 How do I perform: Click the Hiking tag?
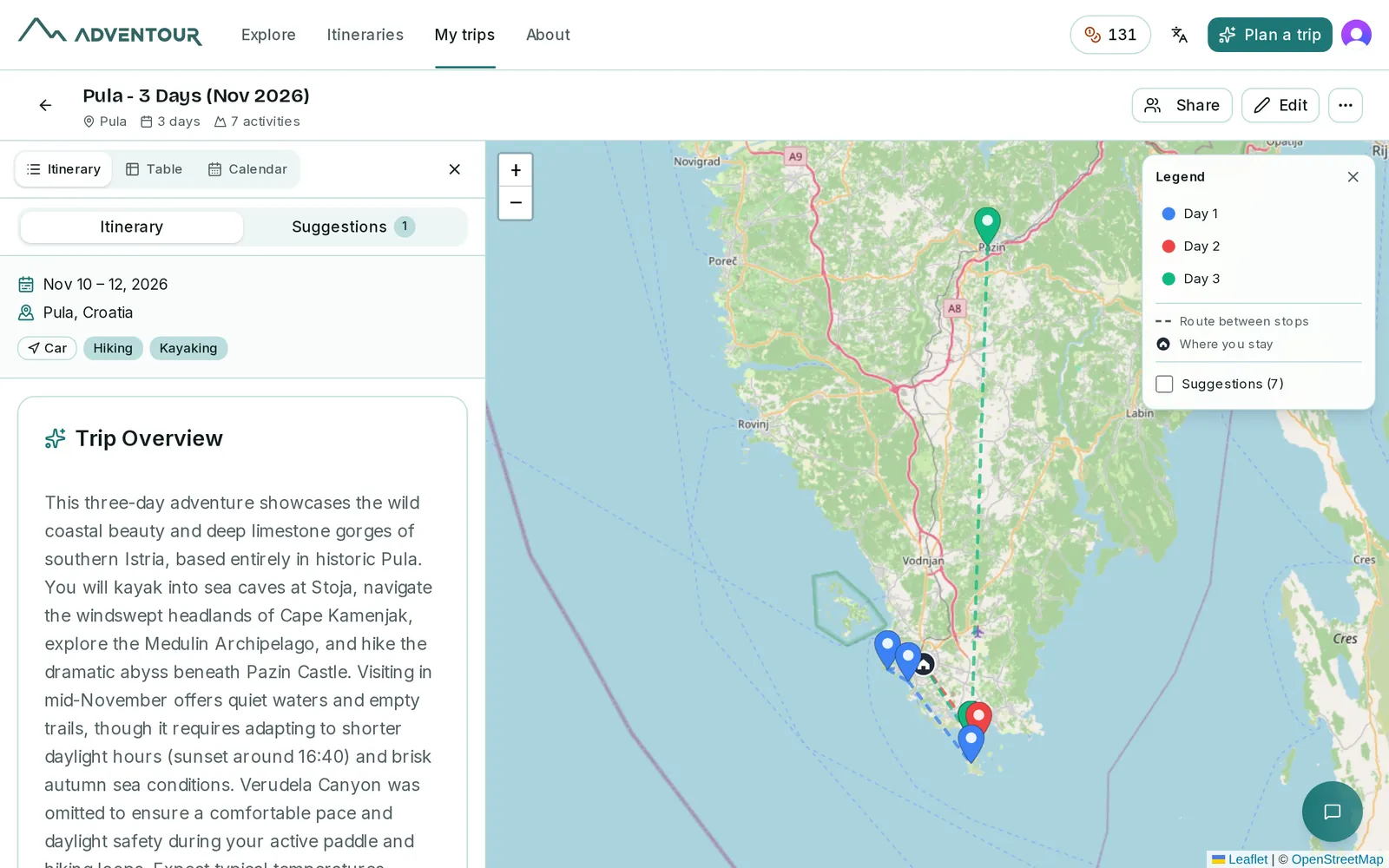113,348
